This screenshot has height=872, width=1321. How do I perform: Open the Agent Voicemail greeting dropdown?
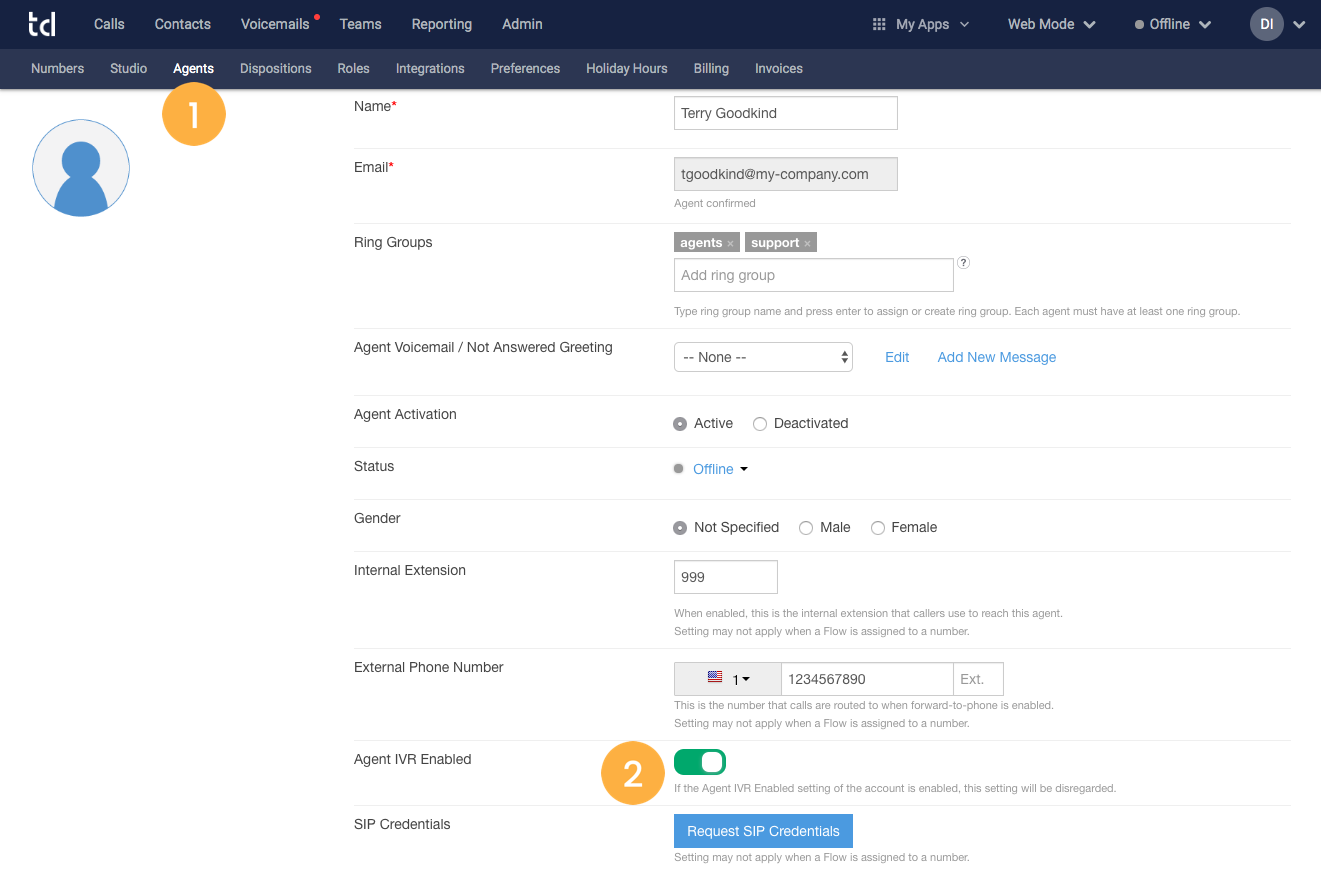coord(763,357)
